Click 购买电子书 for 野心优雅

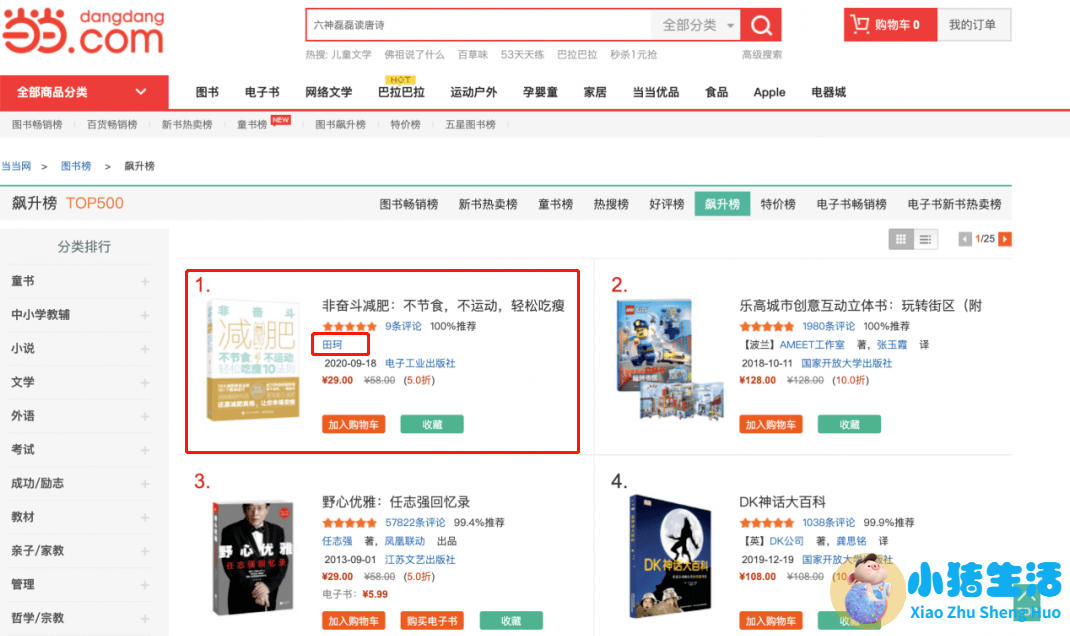coord(432,621)
